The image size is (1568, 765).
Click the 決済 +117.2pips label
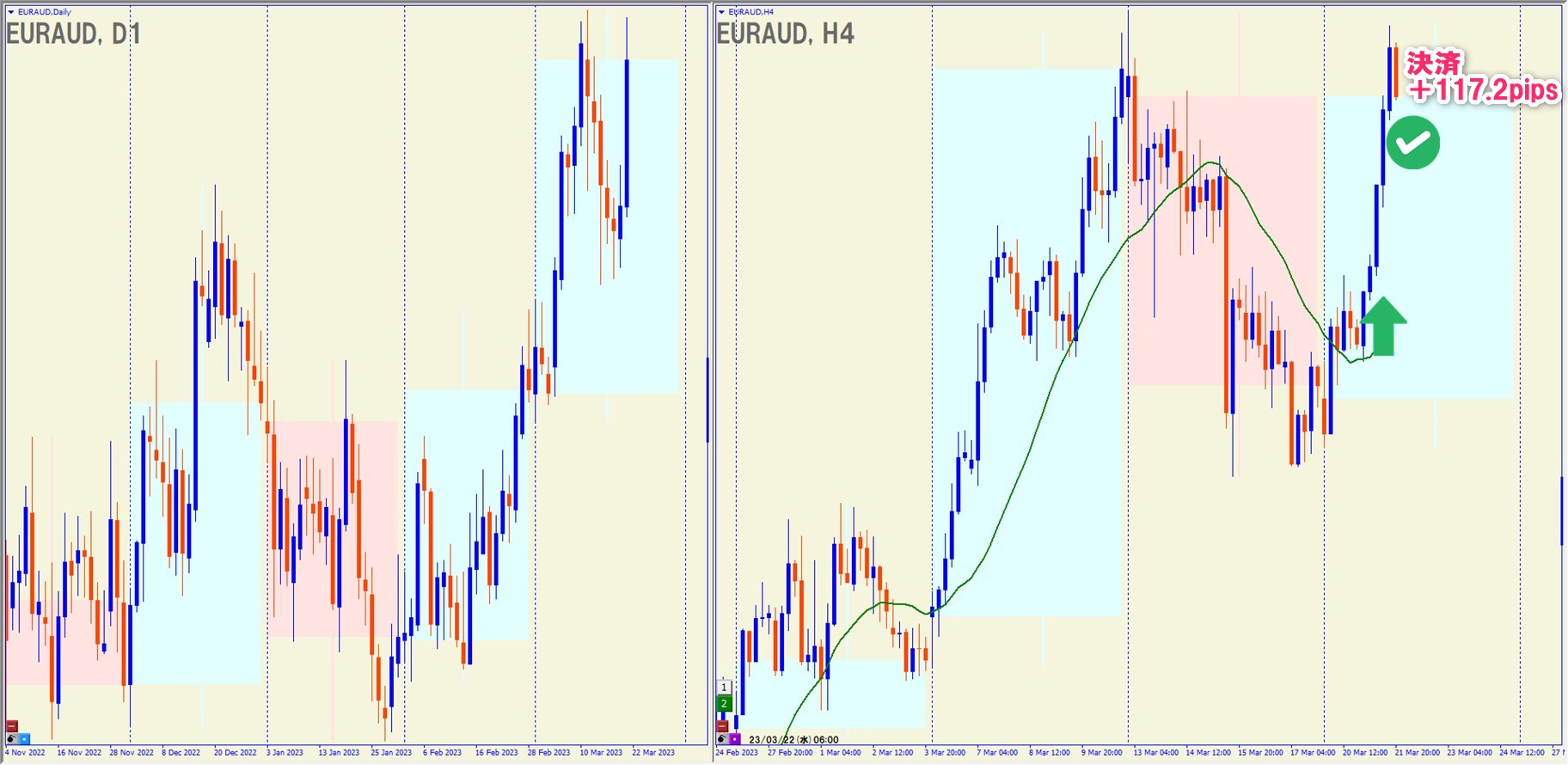point(1481,77)
